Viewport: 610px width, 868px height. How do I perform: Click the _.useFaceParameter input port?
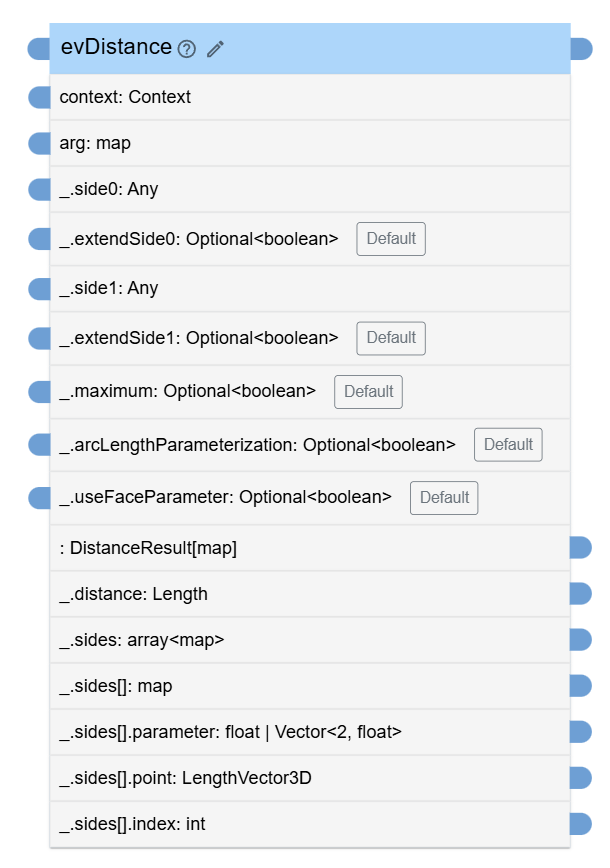tap(39, 497)
